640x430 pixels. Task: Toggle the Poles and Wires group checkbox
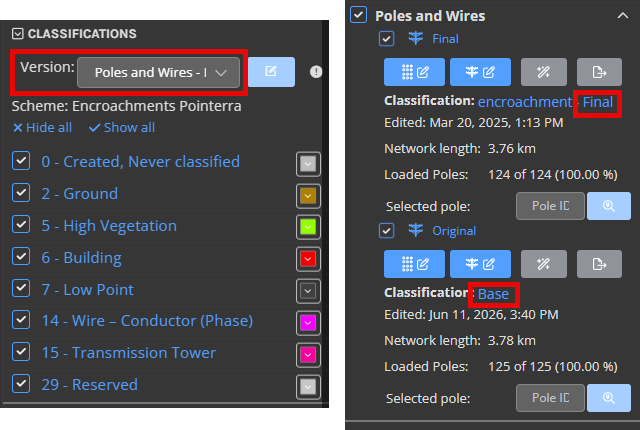point(358,15)
